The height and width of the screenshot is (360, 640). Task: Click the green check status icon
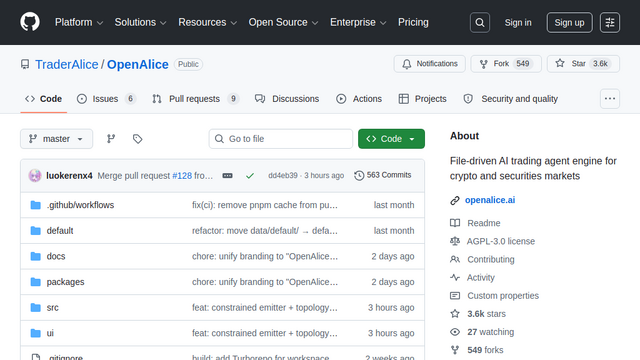pyautogui.click(x=250, y=176)
